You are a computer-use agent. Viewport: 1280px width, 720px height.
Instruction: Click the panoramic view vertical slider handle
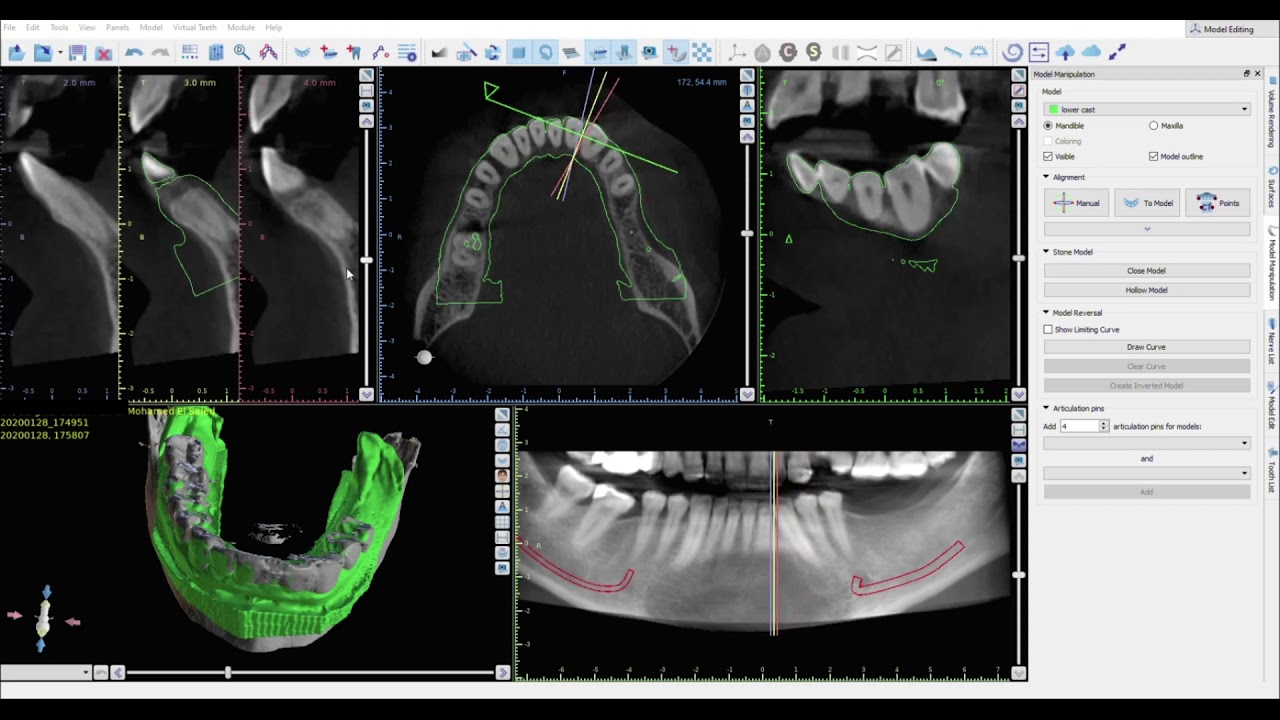point(1018,575)
